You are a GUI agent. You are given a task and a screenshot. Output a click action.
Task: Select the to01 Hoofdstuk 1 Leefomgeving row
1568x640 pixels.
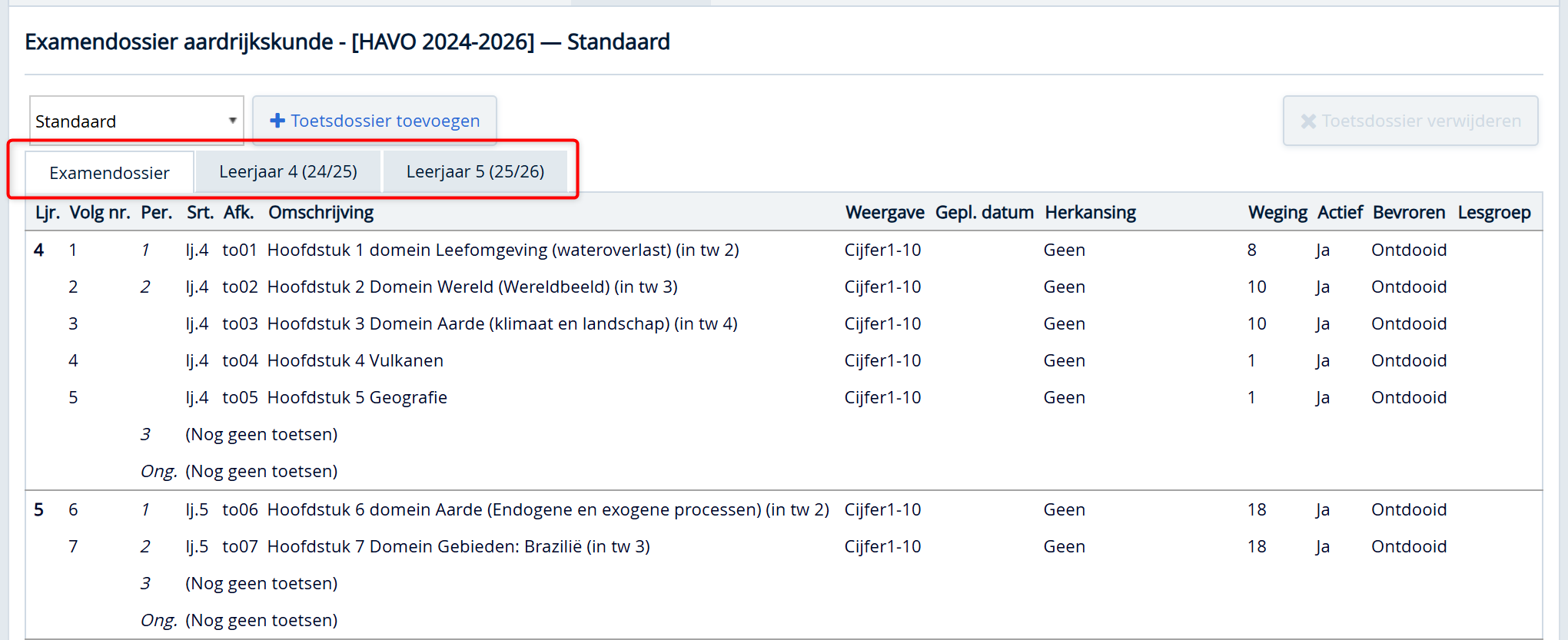pyautogui.click(x=503, y=250)
